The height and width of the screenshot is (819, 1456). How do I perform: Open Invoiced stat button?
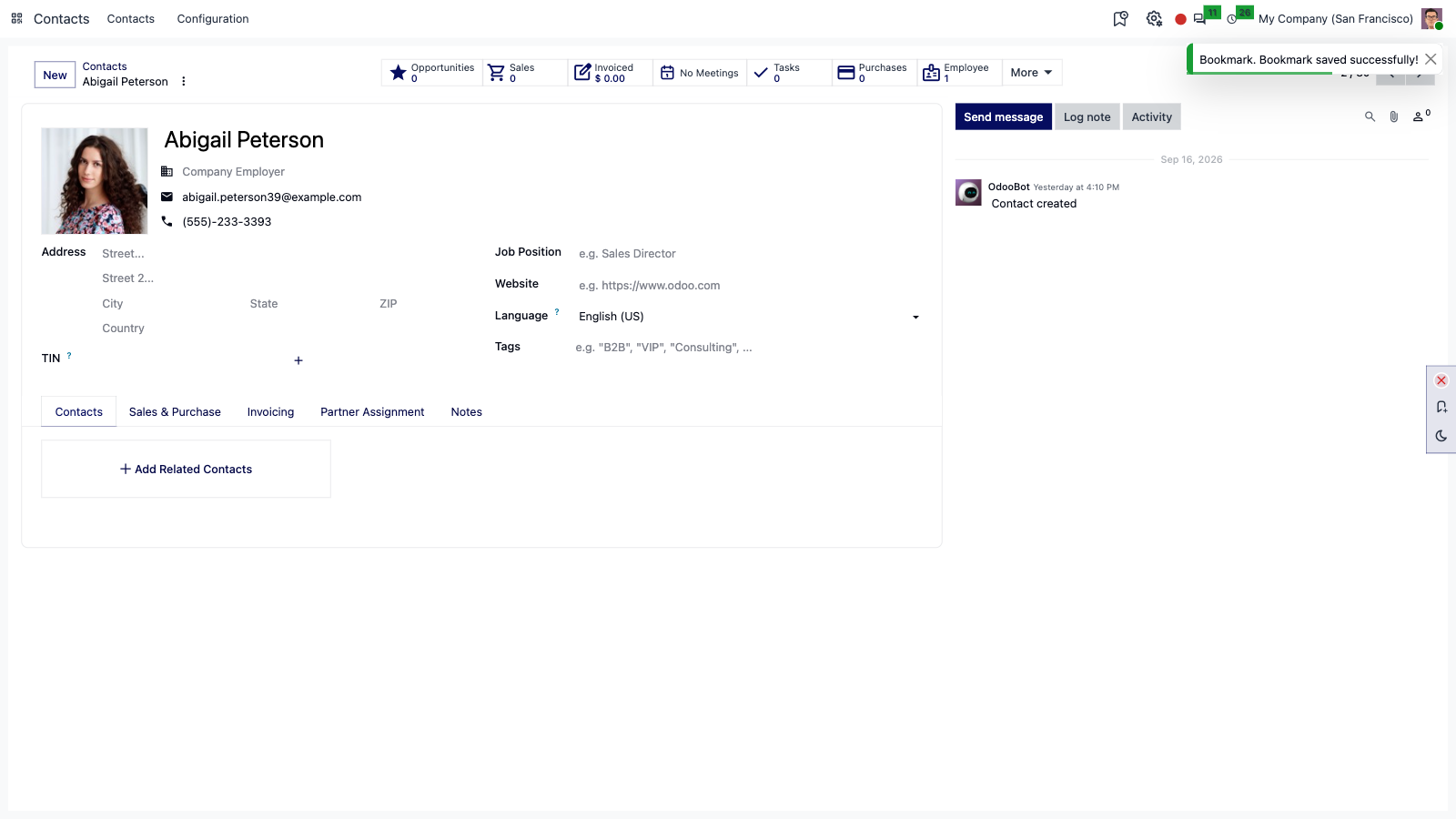(611, 73)
